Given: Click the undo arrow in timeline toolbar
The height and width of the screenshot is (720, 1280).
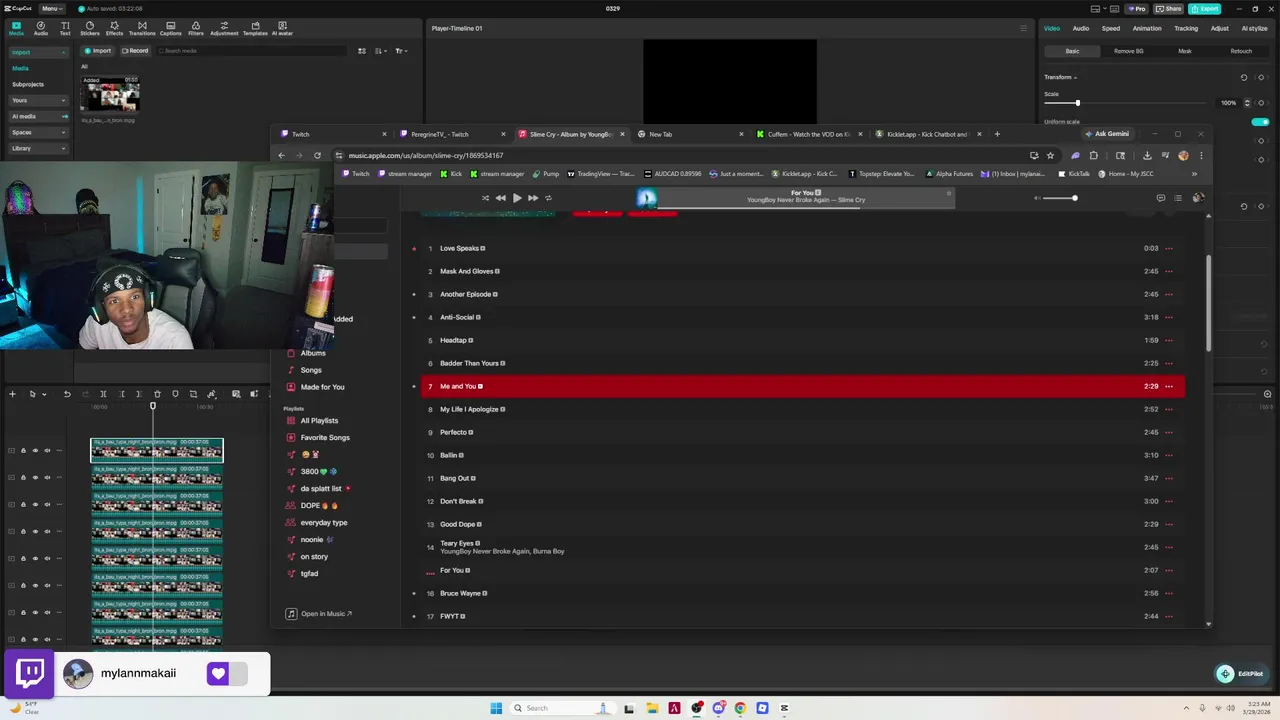Looking at the screenshot, I should [67, 394].
